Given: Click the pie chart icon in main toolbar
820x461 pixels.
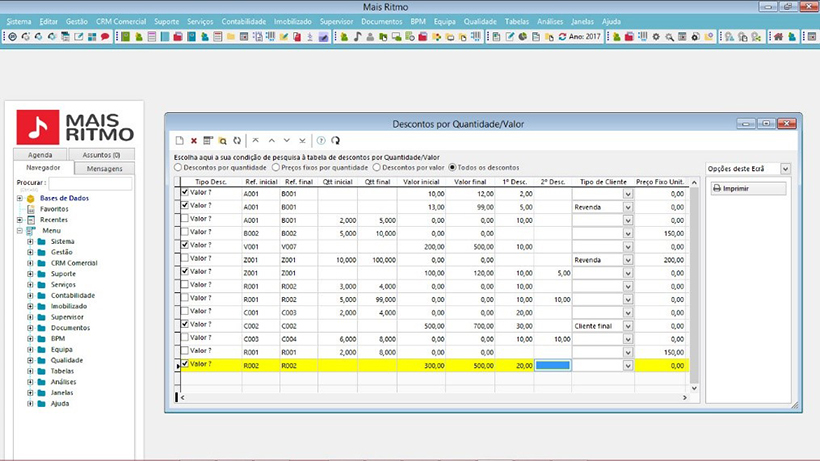Looking at the screenshot, I should click(522, 37).
